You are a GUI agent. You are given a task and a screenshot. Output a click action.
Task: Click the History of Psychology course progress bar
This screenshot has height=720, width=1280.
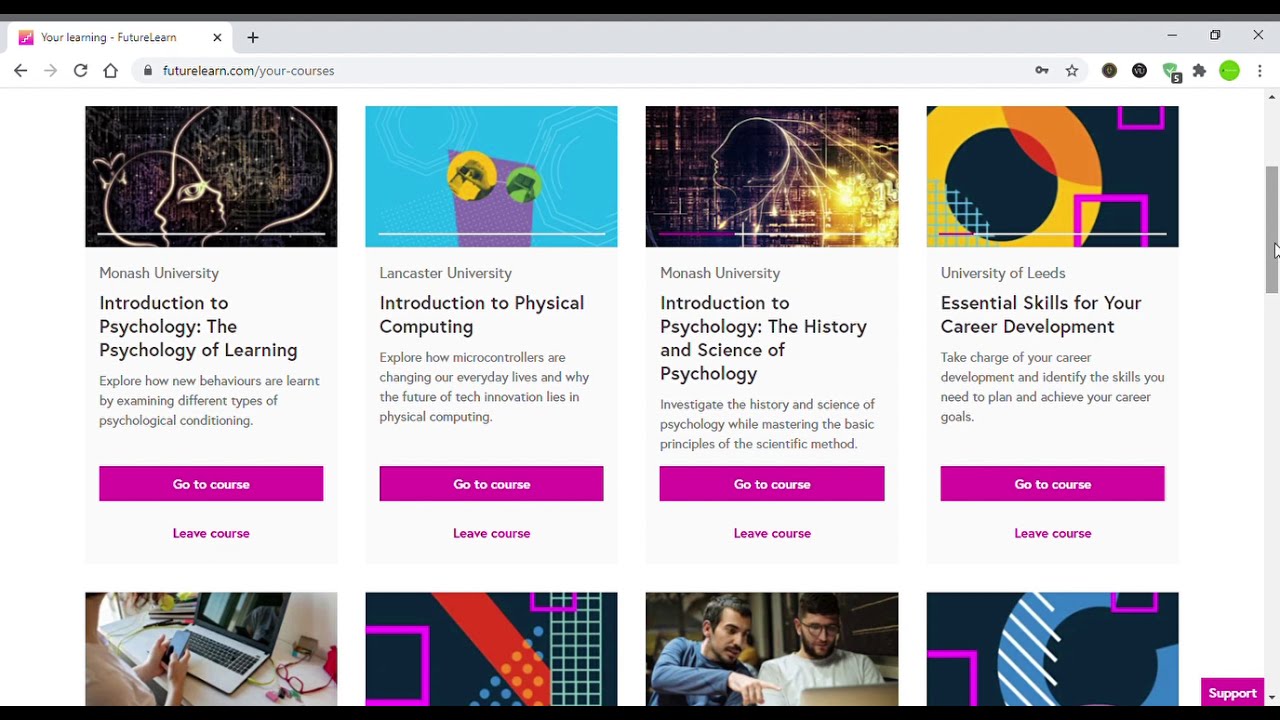click(x=772, y=233)
